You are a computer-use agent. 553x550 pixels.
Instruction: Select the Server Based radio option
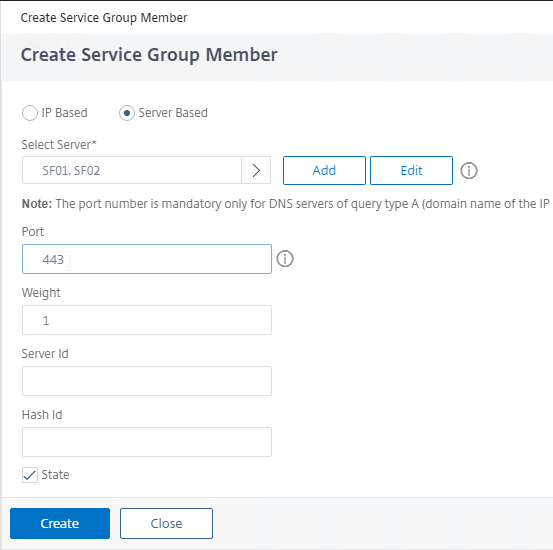click(127, 113)
